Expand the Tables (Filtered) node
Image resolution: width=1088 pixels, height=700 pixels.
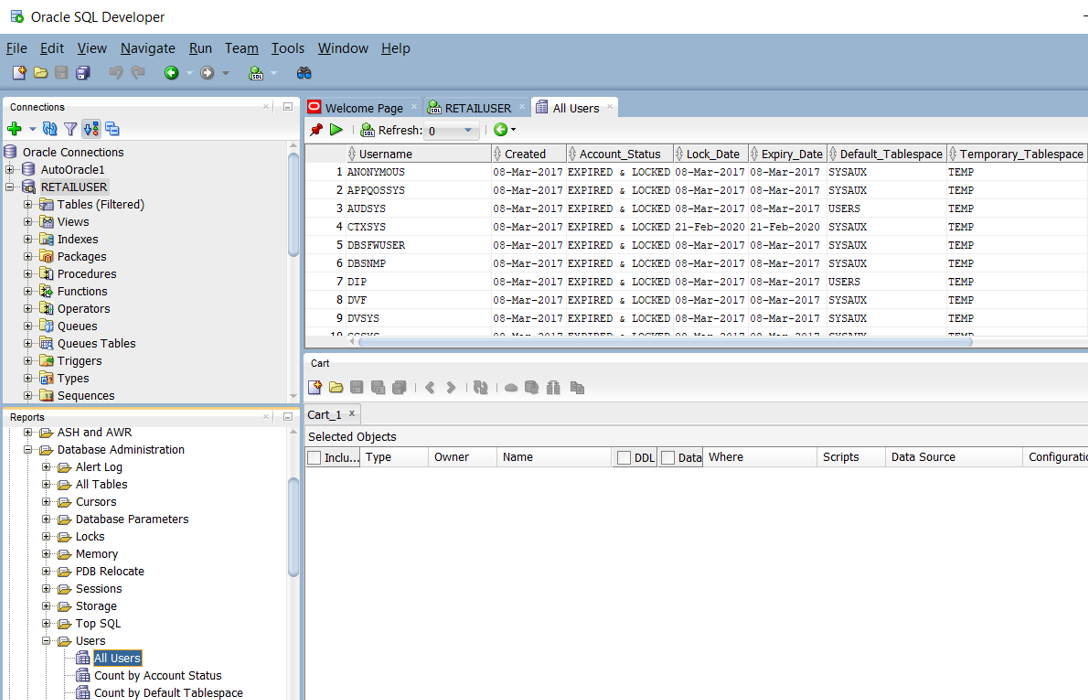[28, 205]
